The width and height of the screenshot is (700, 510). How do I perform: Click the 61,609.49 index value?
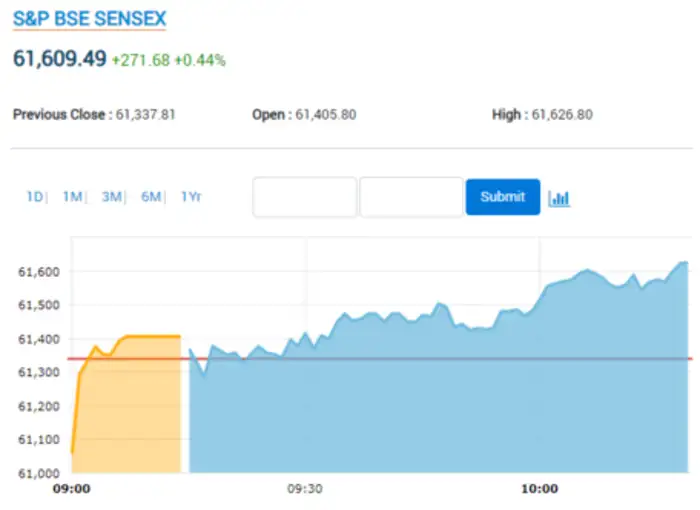click(59, 58)
